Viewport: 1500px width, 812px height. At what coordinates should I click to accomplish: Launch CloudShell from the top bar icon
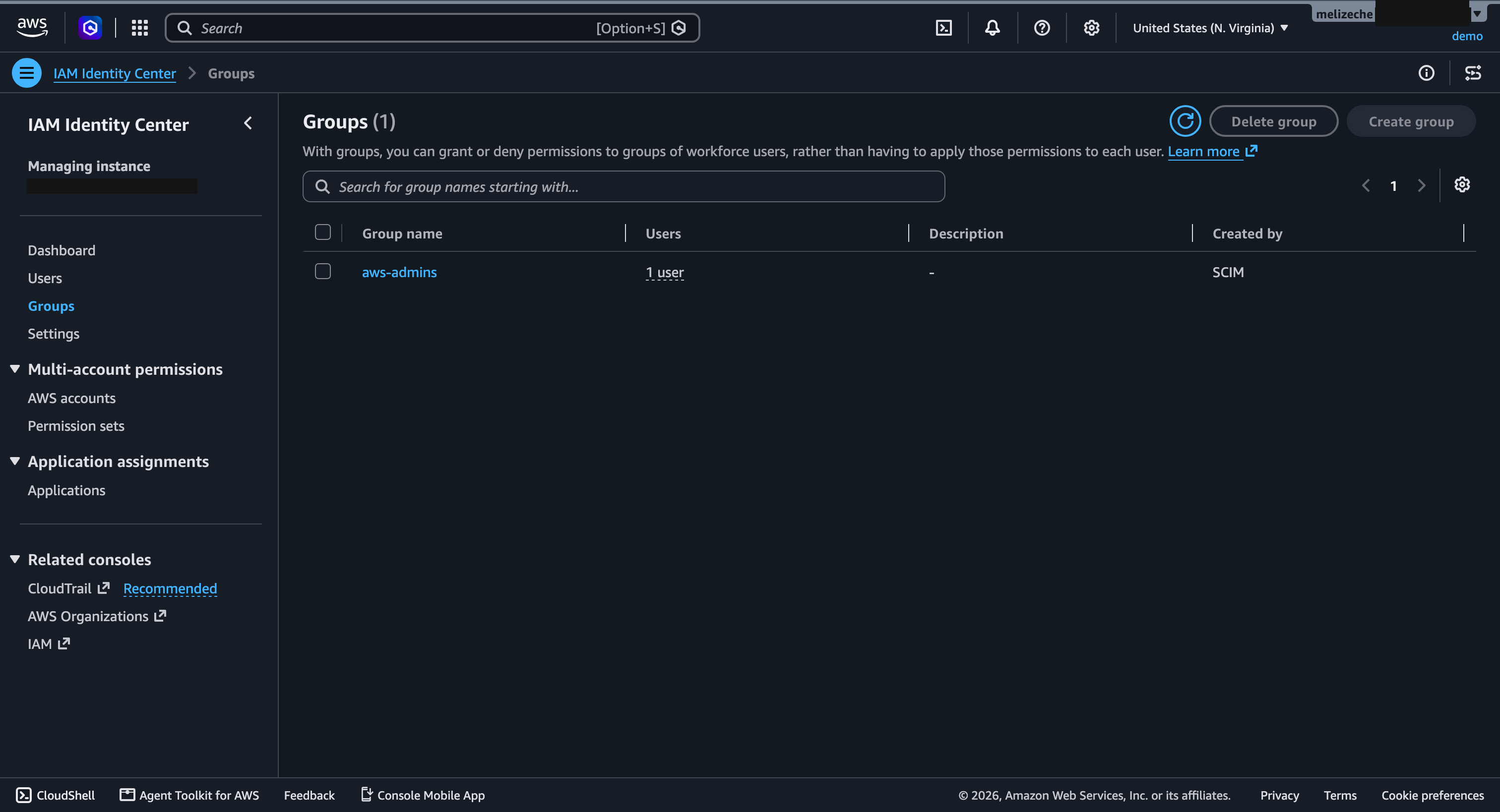(x=943, y=27)
